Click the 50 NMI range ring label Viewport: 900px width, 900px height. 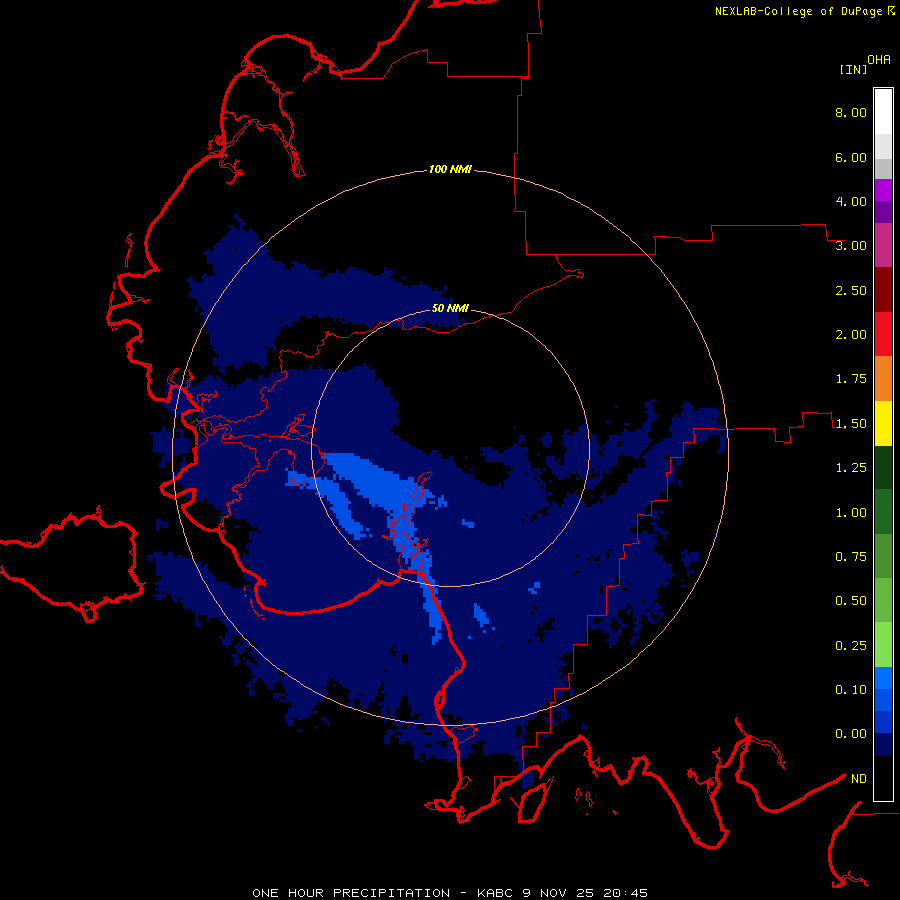pos(450,308)
